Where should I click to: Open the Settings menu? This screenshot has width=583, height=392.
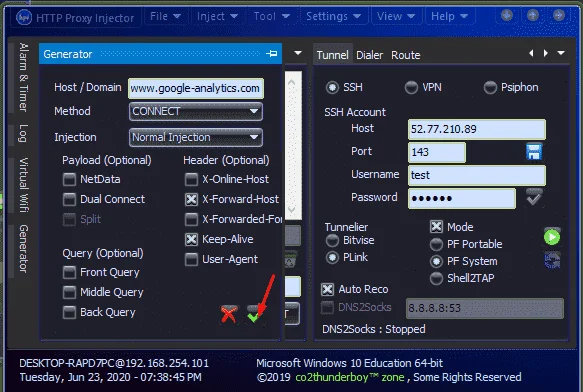pos(333,16)
